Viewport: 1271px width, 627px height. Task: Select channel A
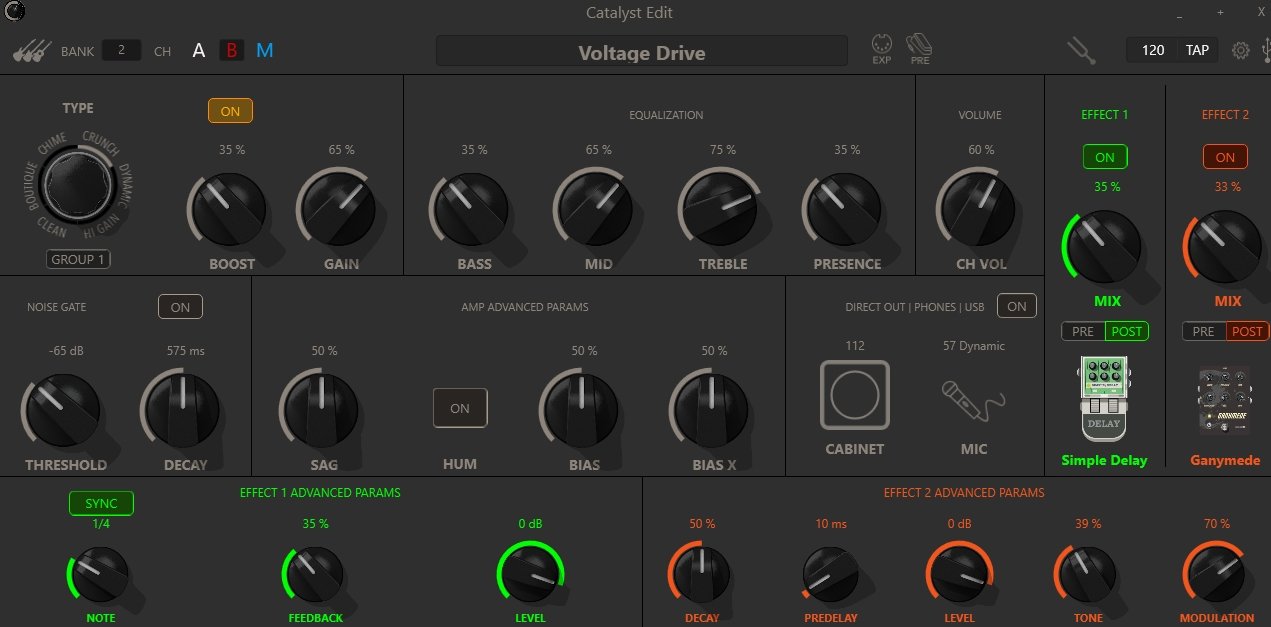click(x=199, y=50)
